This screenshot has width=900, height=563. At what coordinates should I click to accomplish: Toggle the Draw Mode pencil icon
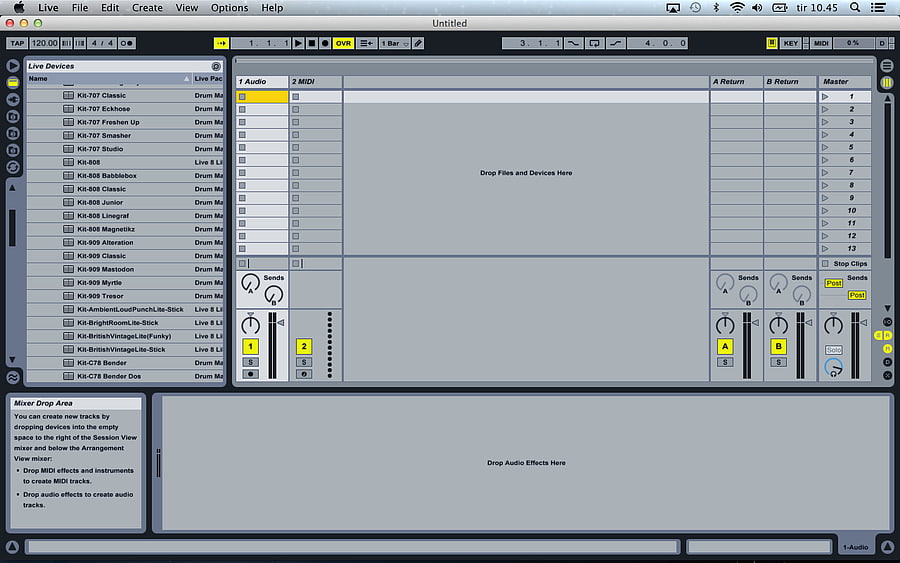418,43
